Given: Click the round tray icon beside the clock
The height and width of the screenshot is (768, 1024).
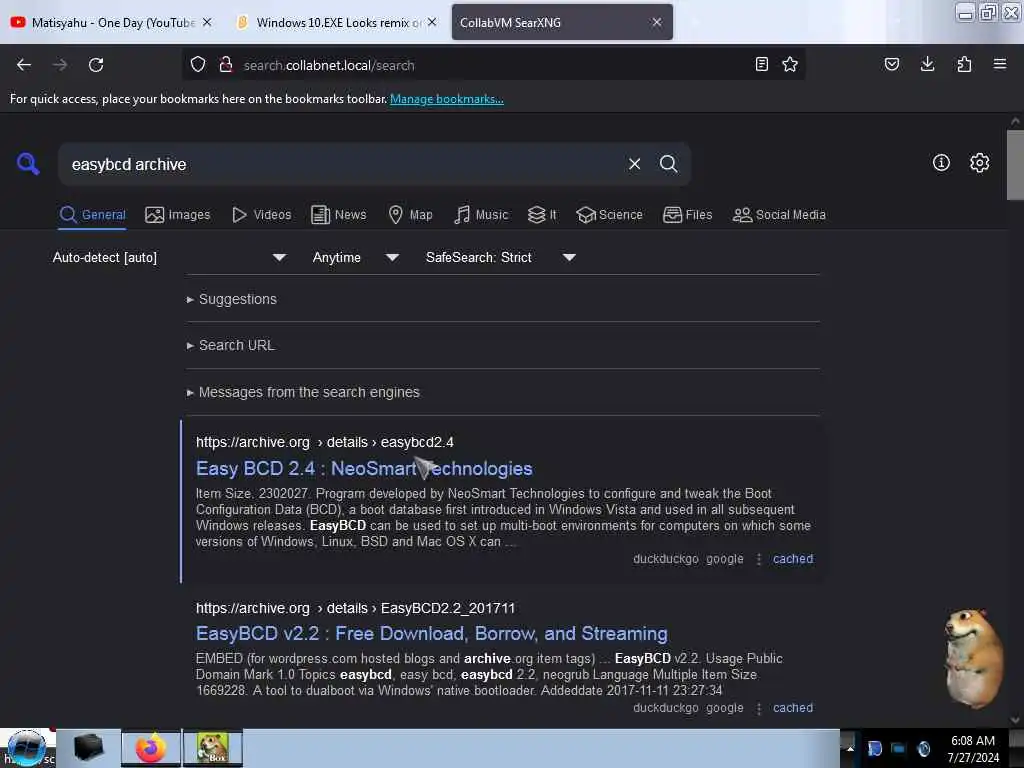Looking at the screenshot, I should tap(923, 748).
